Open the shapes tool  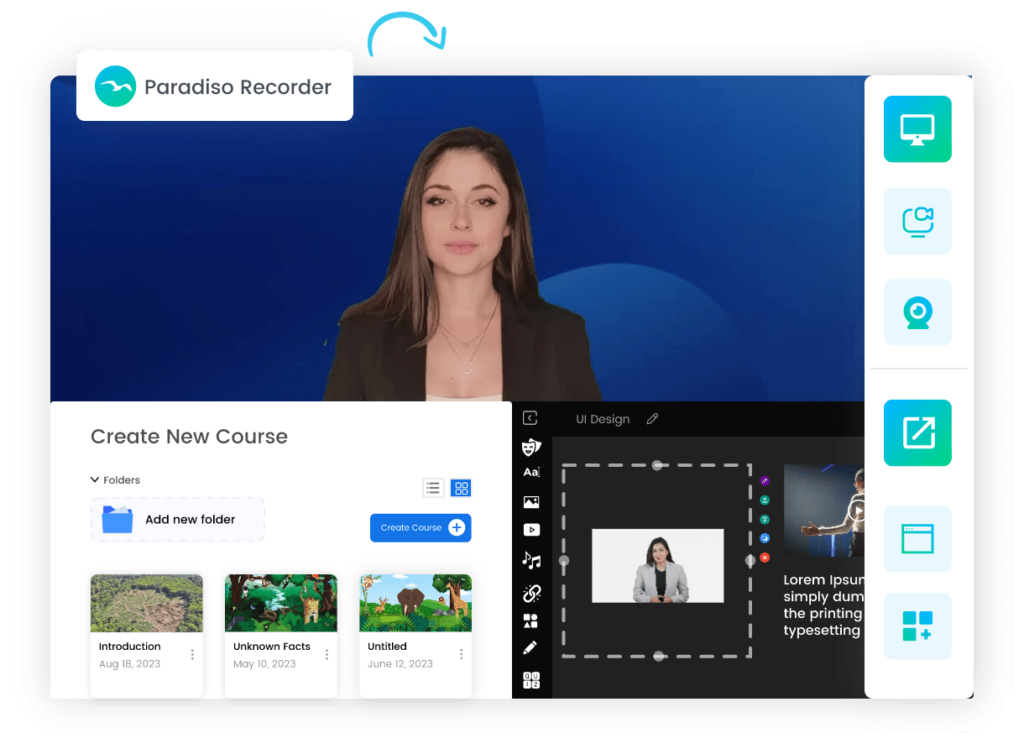[530, 620]
